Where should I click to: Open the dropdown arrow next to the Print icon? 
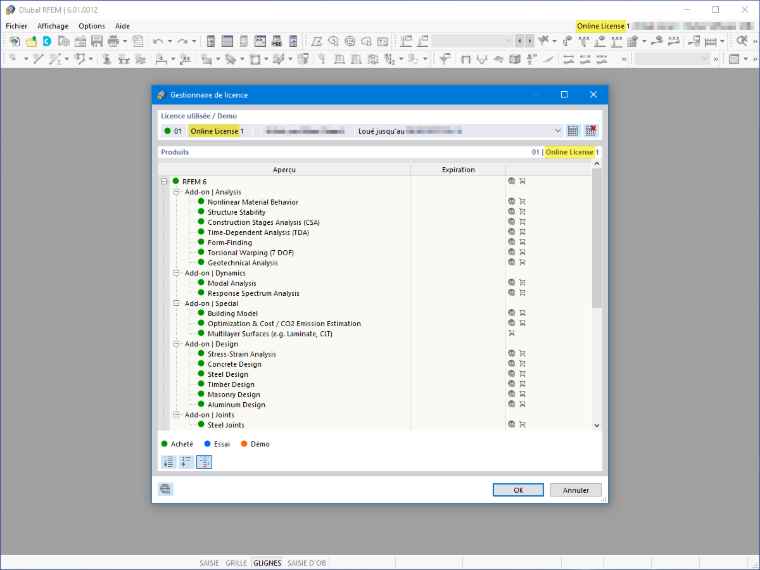click(125, 41)
